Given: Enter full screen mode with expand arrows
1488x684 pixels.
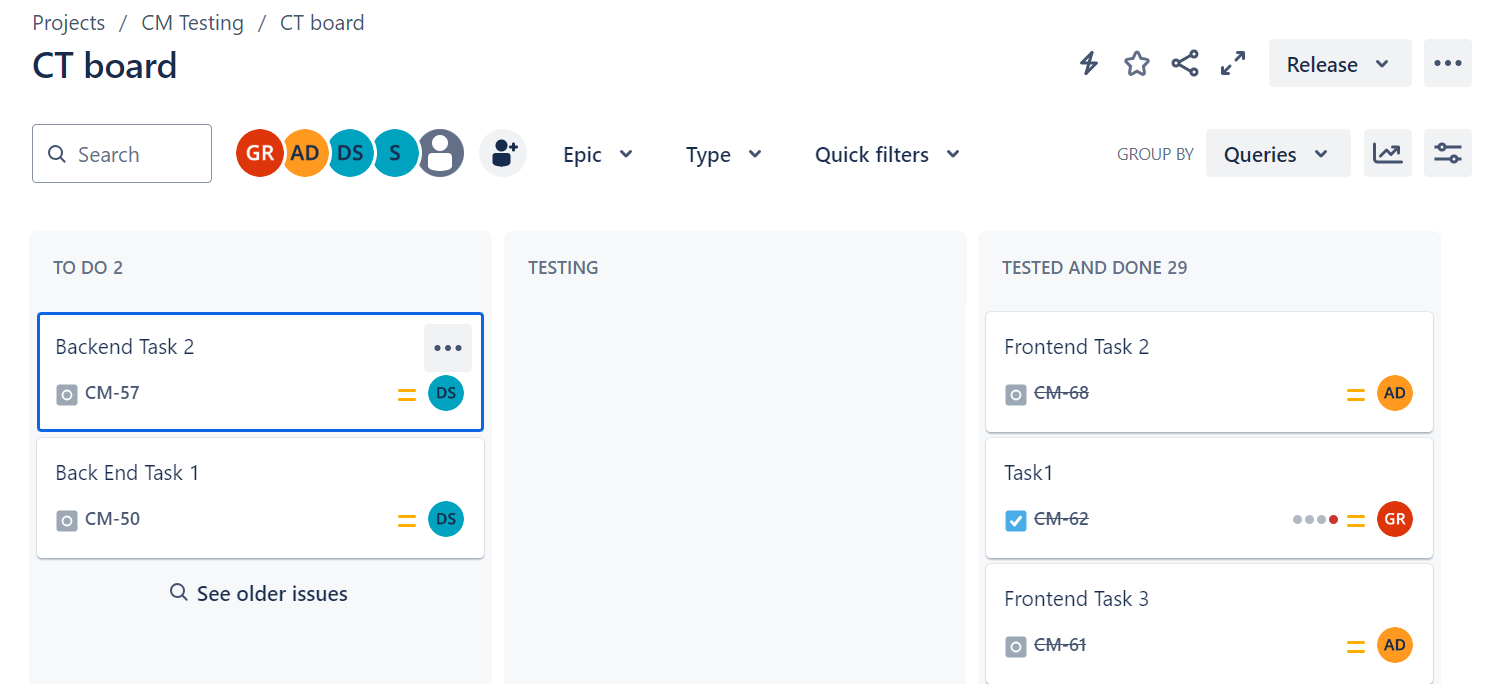Looking at the screenshot, I should click(x=1233, y=64).
